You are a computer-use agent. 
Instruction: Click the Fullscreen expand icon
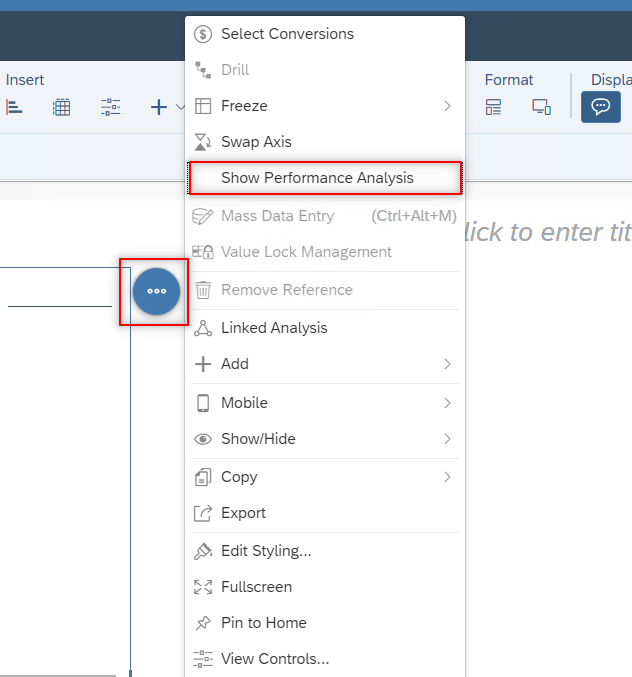203,587
